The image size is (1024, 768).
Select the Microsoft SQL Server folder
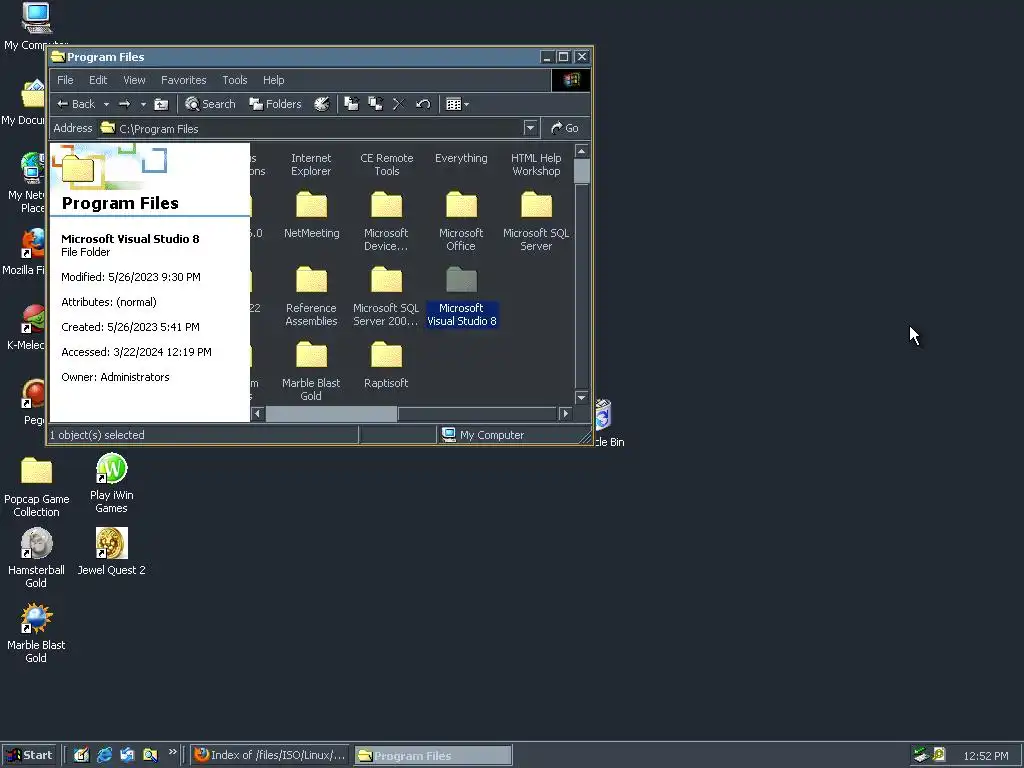[536, 221]
